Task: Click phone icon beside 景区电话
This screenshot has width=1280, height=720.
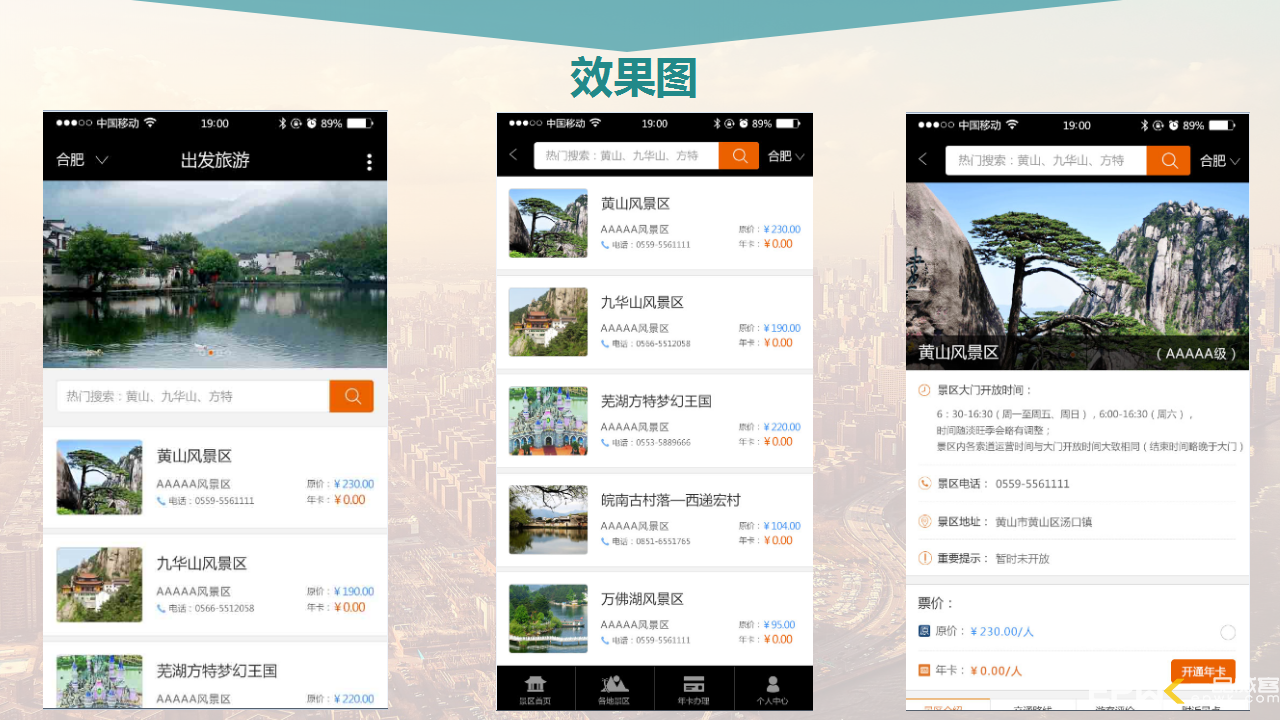Action: point(925,483)
